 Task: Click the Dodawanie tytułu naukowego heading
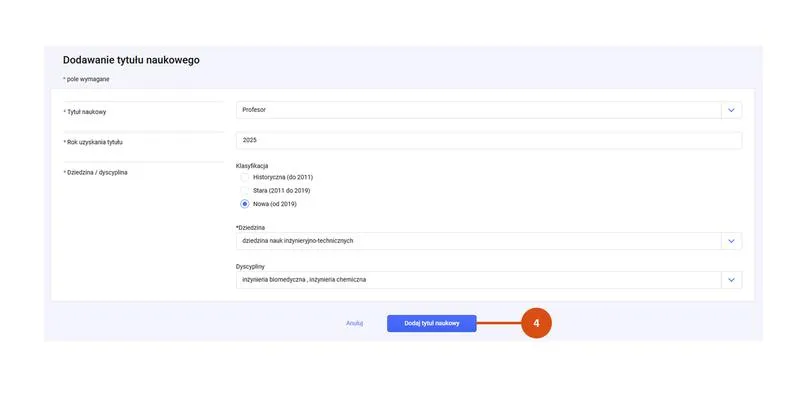tap(131, 60)
